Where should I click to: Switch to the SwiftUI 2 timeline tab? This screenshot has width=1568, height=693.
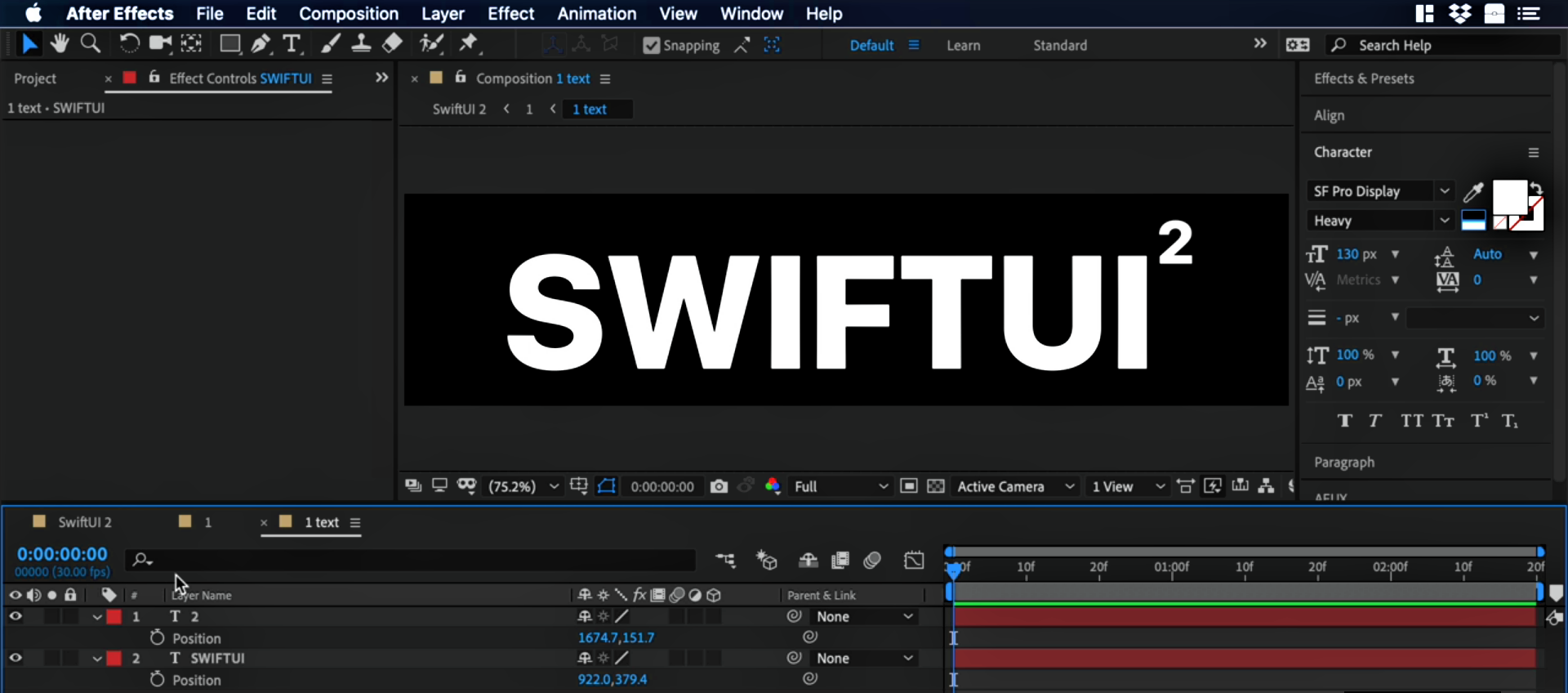coord(85,522)
